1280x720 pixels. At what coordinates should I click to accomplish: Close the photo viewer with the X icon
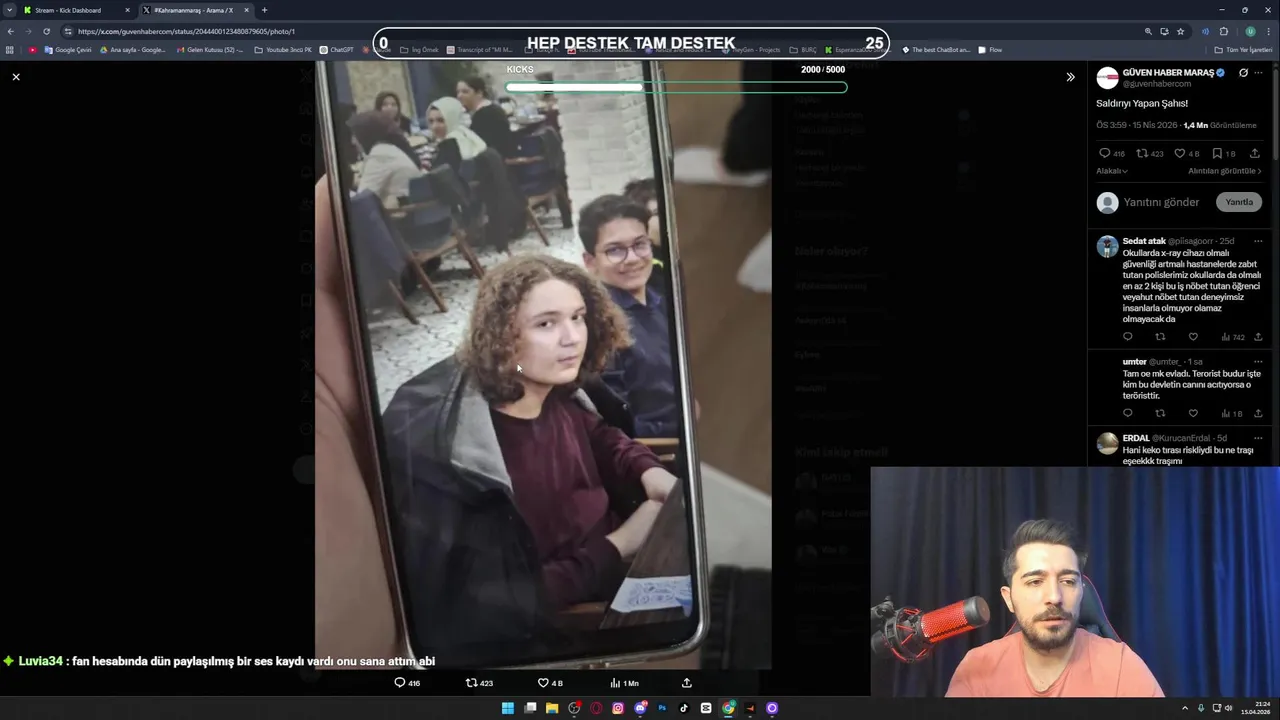16,77
